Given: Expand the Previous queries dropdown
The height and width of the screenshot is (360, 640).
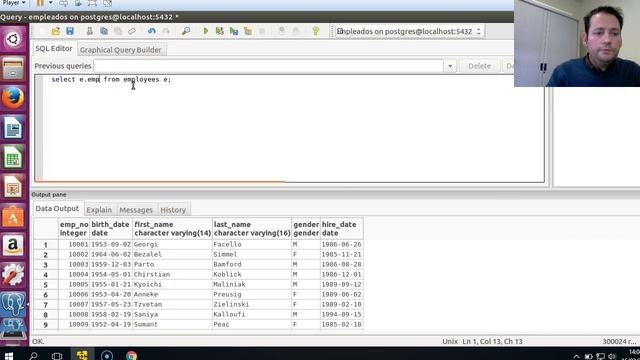Looking at the screenshot, I should pos(450,66).
